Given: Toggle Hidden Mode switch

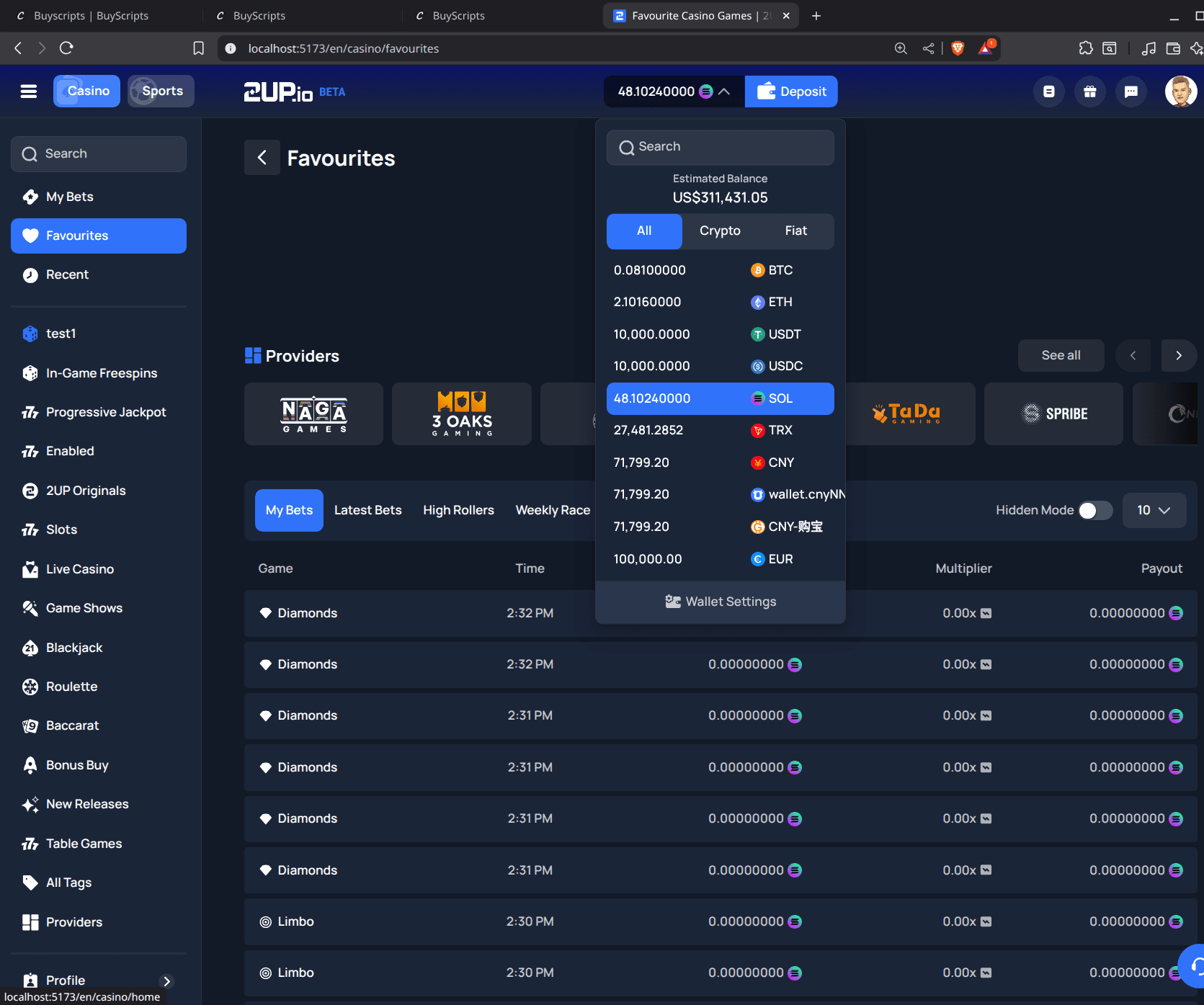Looking at the screenshot, I should click(x=1094, y=510).
